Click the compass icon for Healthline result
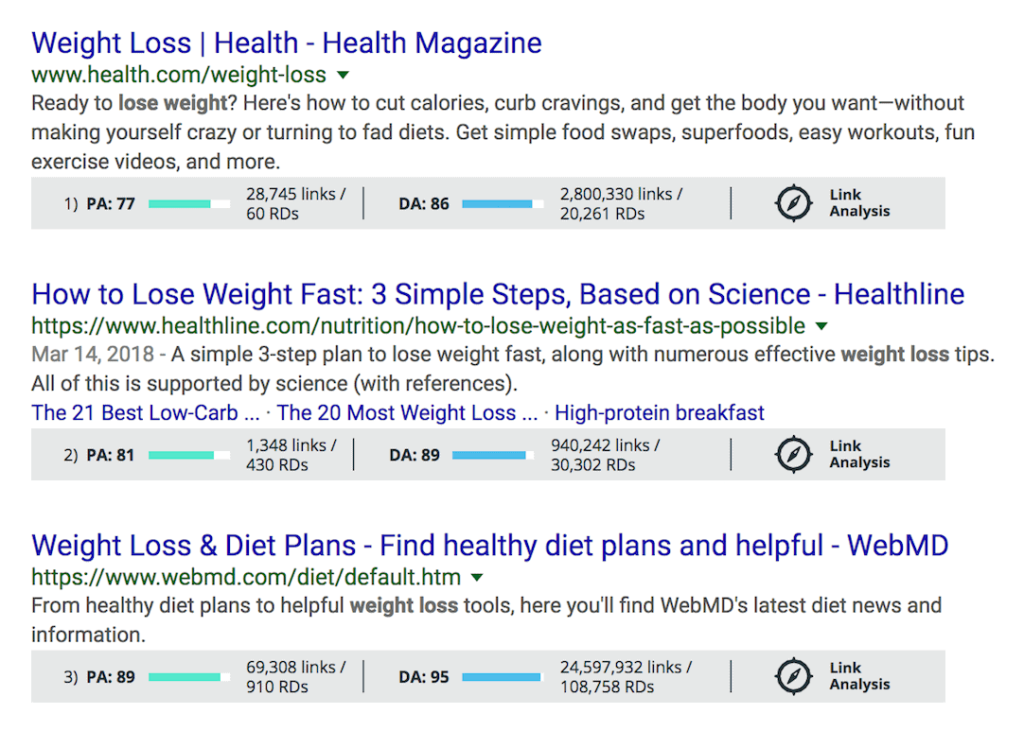The image size is (1024, 731). [793, 455]
